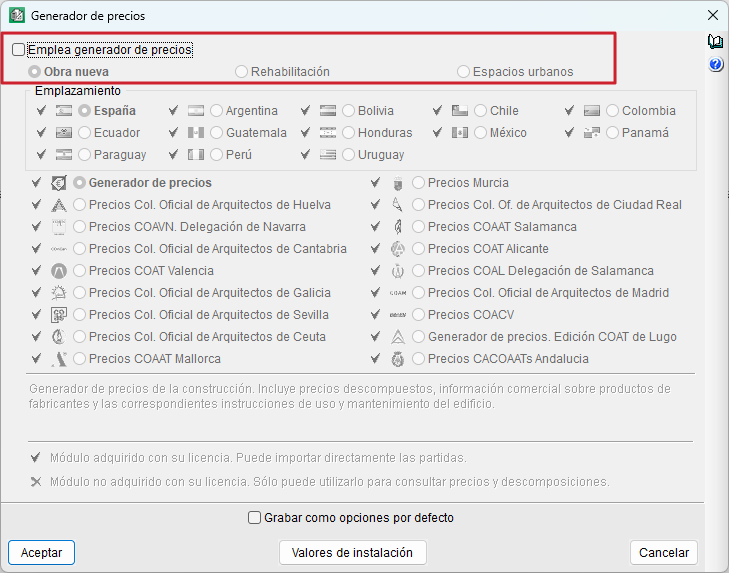Image resolution: width=729 pixels, height=573 pixels.
Task: Select the Precios COAAT Mallorca radio button
Action: tap(80, 359)
